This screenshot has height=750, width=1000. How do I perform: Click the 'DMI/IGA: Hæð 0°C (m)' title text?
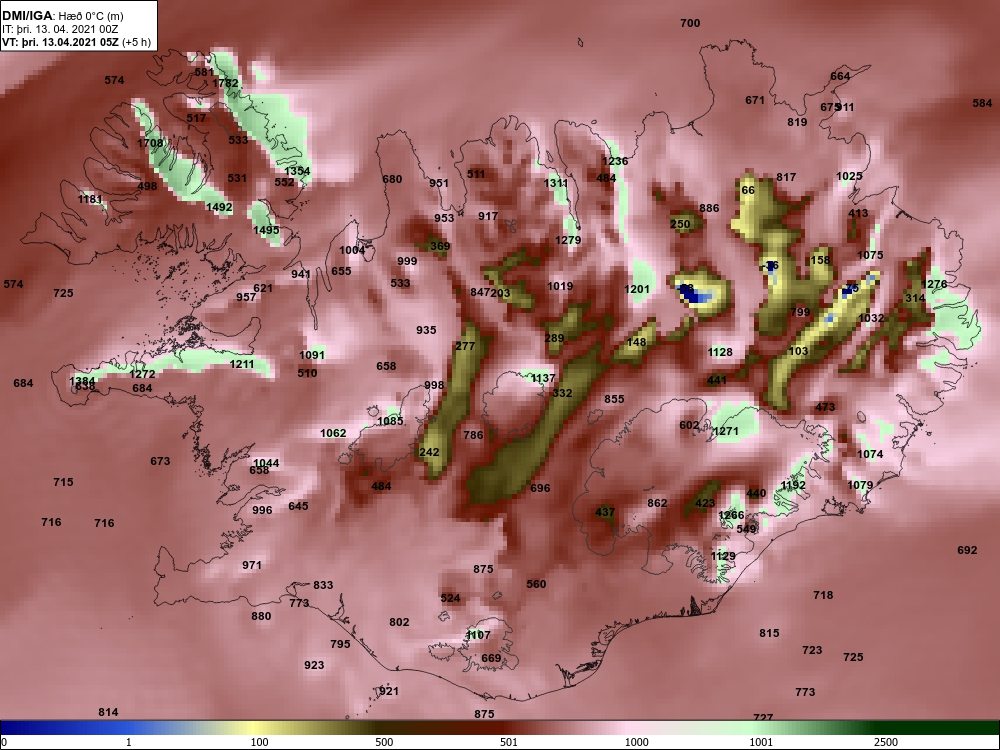pyautogui.click(x=62, y=16)
